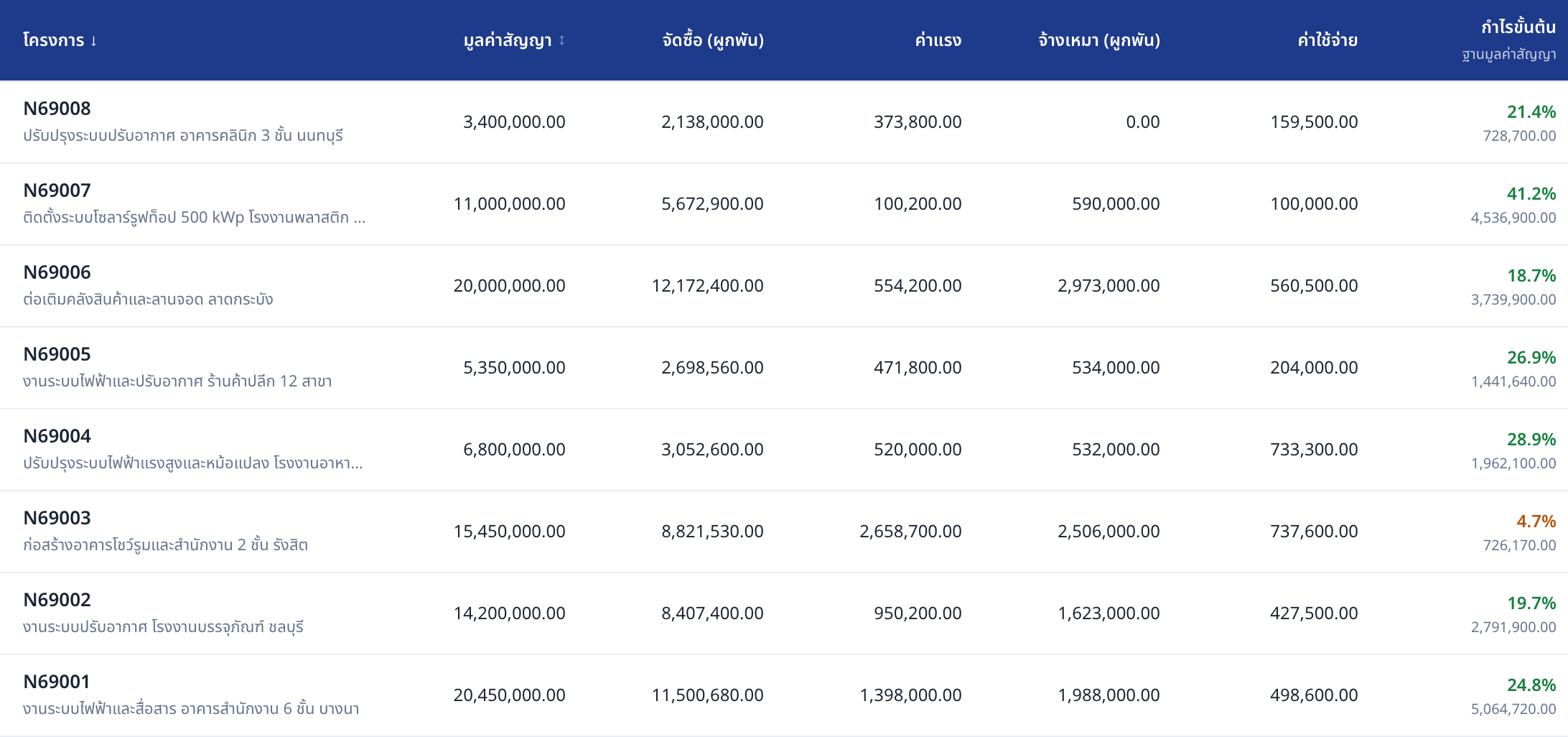The image size is (1568, 737).
Task: Click the sort arrows icon beside มูลค่าสัญญา
Action: [x=561, y=40]
